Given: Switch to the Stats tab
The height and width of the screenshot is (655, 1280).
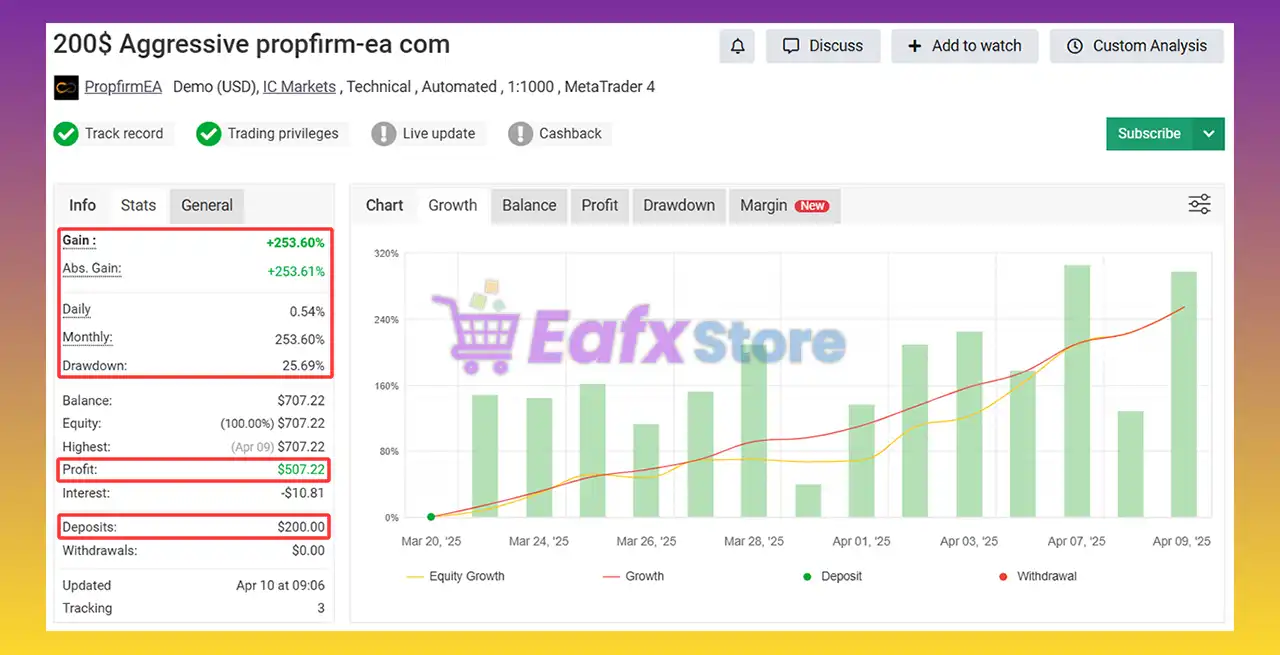Looking at the screenshot, I should pyautogui.click(x=138, y=205).
